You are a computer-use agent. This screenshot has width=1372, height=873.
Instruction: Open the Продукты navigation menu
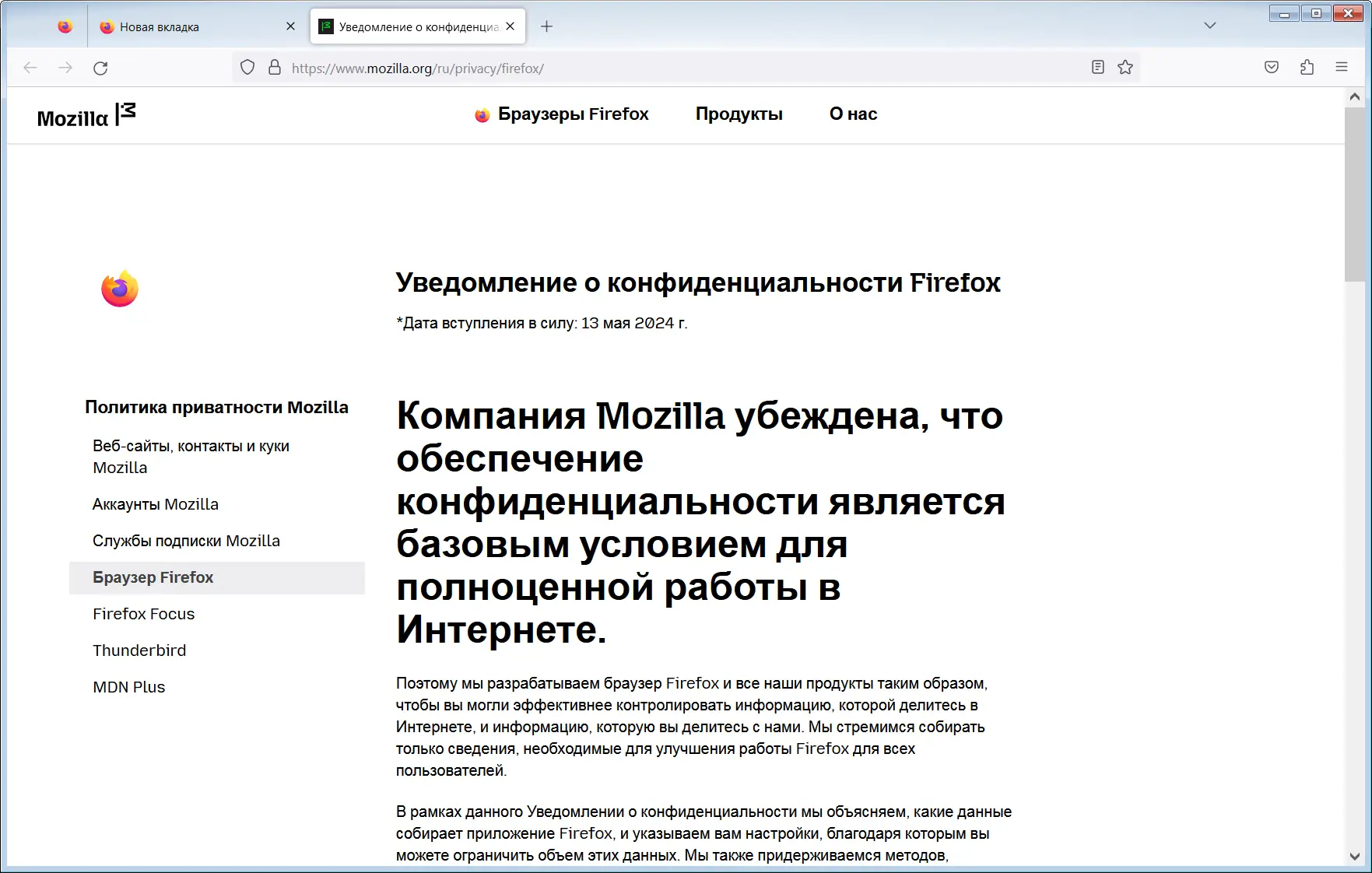pos(738,114)
